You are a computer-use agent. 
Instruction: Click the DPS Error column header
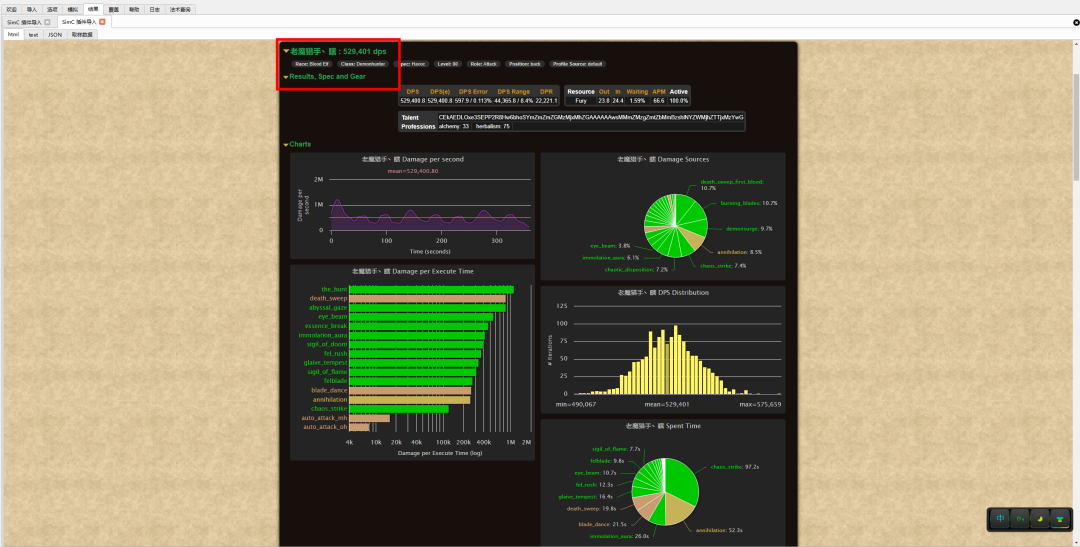[473, 92]
